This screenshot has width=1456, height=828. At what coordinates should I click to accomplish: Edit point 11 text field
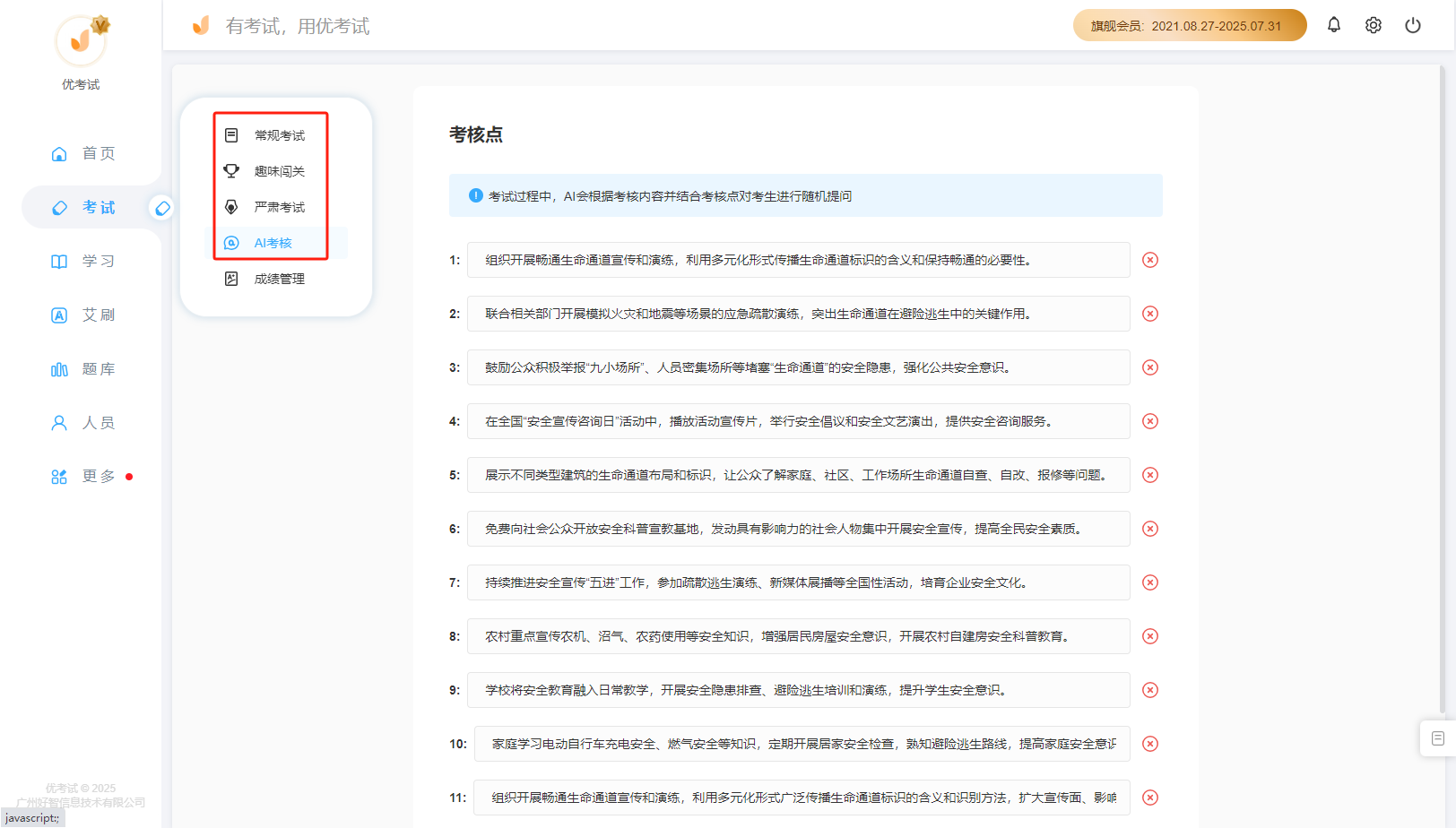(802, 798)
